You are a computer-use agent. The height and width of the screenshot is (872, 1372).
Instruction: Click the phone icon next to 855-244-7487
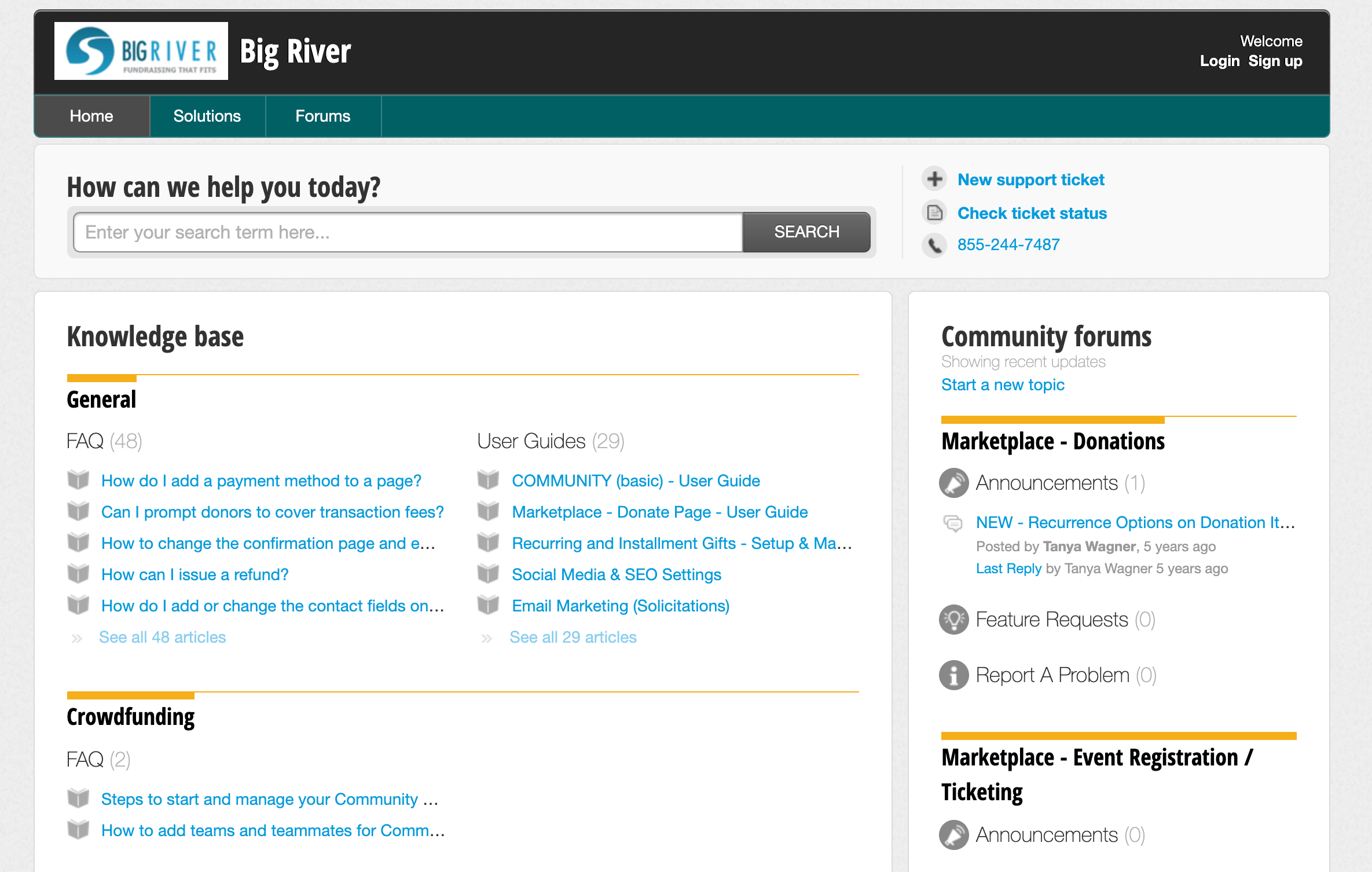click(934, 245)
